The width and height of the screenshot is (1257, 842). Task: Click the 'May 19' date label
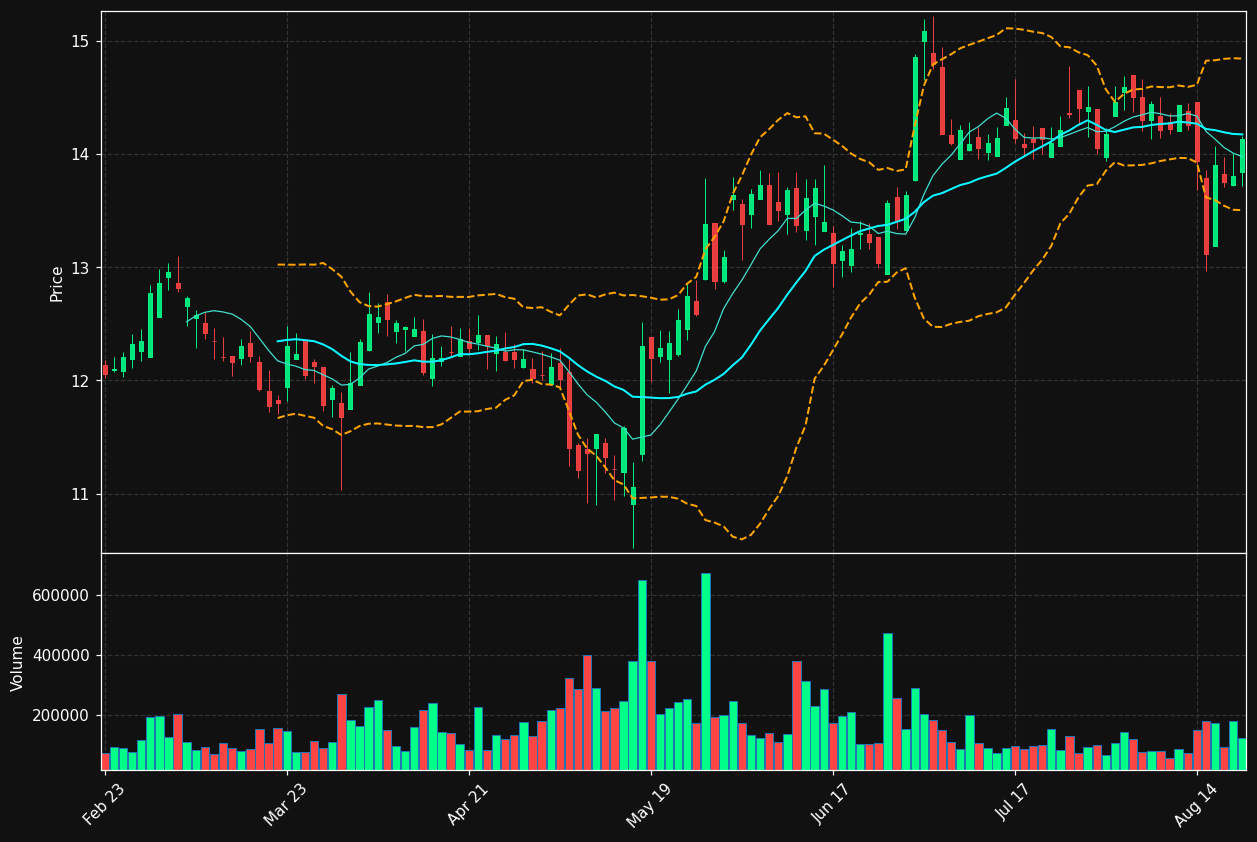650,804
